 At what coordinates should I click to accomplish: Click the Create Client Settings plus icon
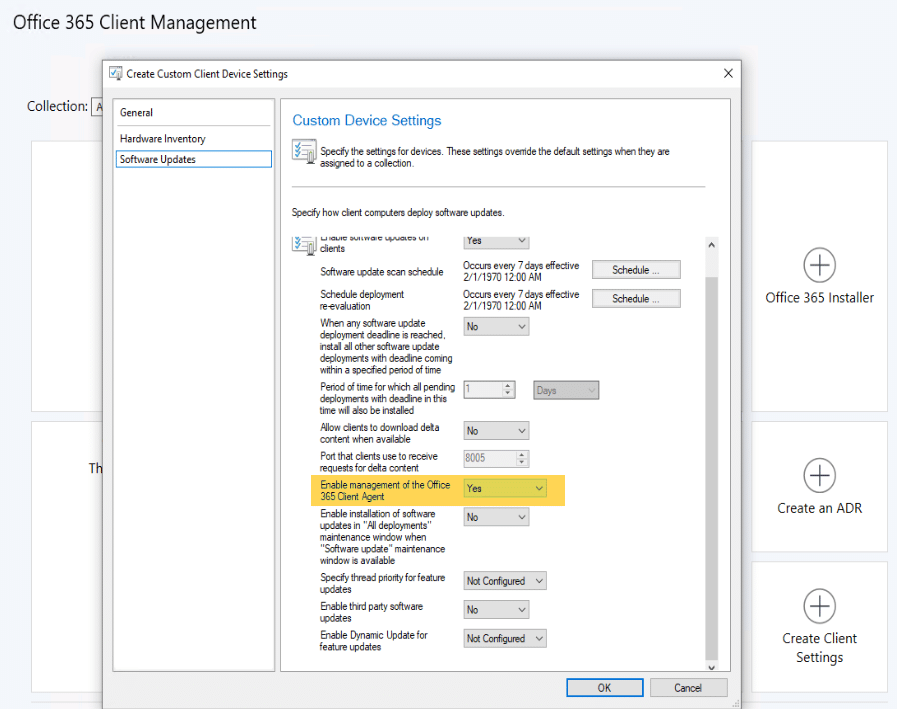point(819,606)
